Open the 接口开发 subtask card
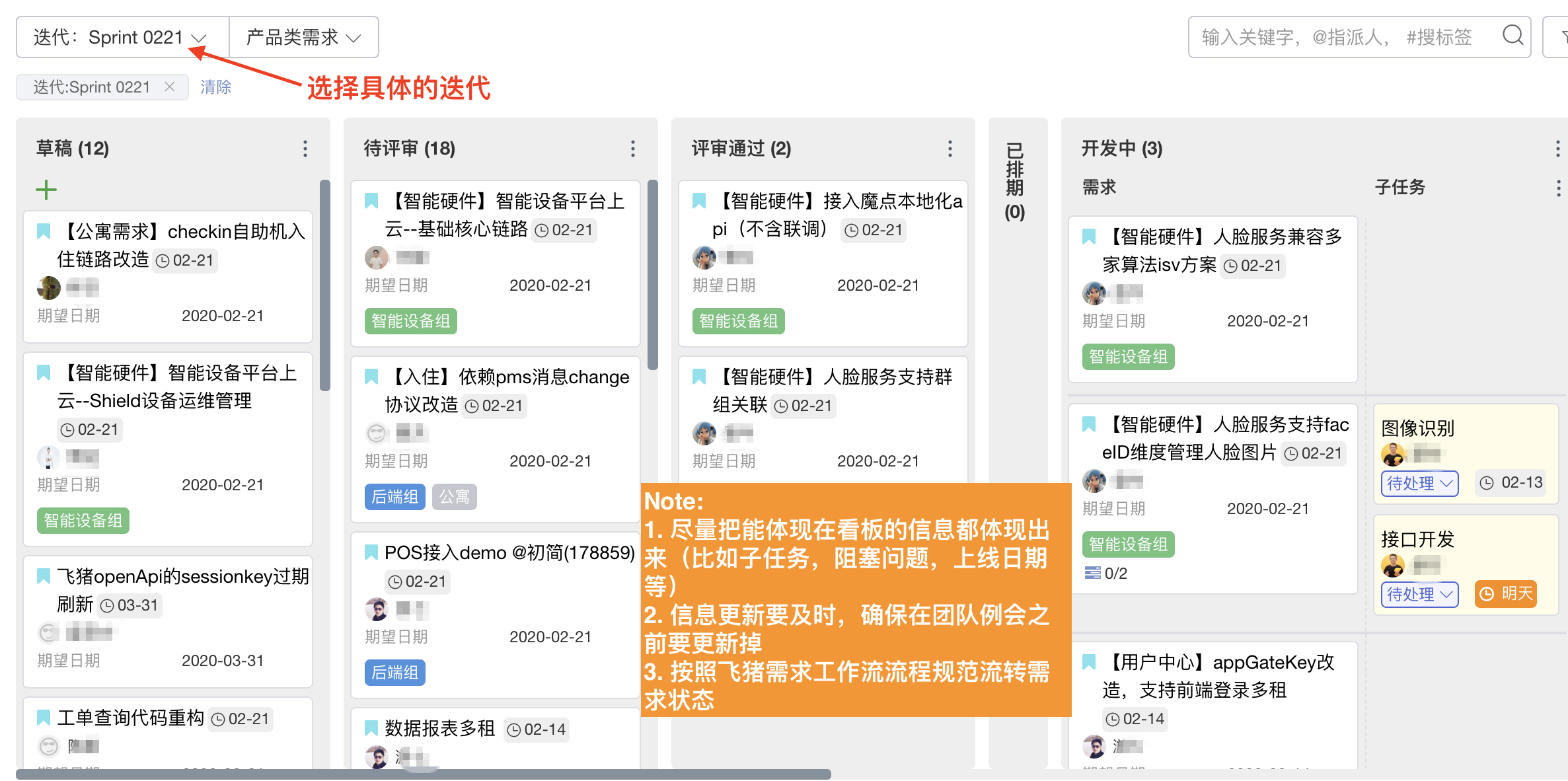 tap(1466, 565)
